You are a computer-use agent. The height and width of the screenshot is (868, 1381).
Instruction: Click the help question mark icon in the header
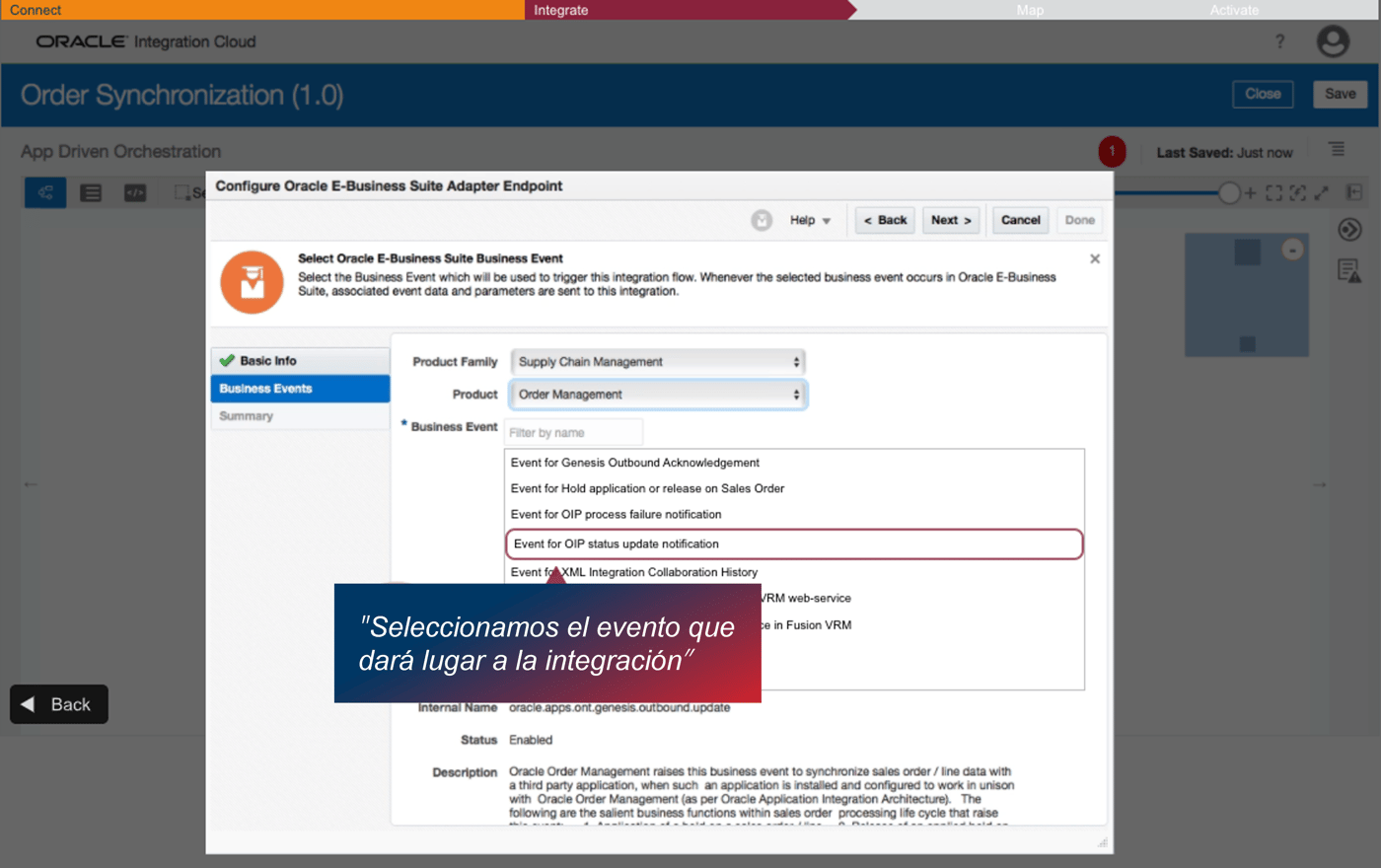1279,41
